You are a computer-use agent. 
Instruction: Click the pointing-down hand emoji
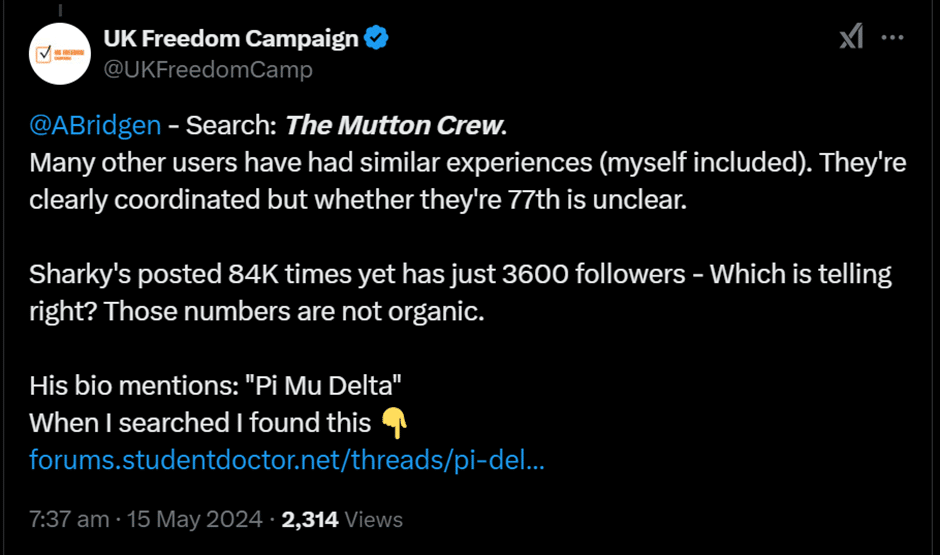click(394, 423)
